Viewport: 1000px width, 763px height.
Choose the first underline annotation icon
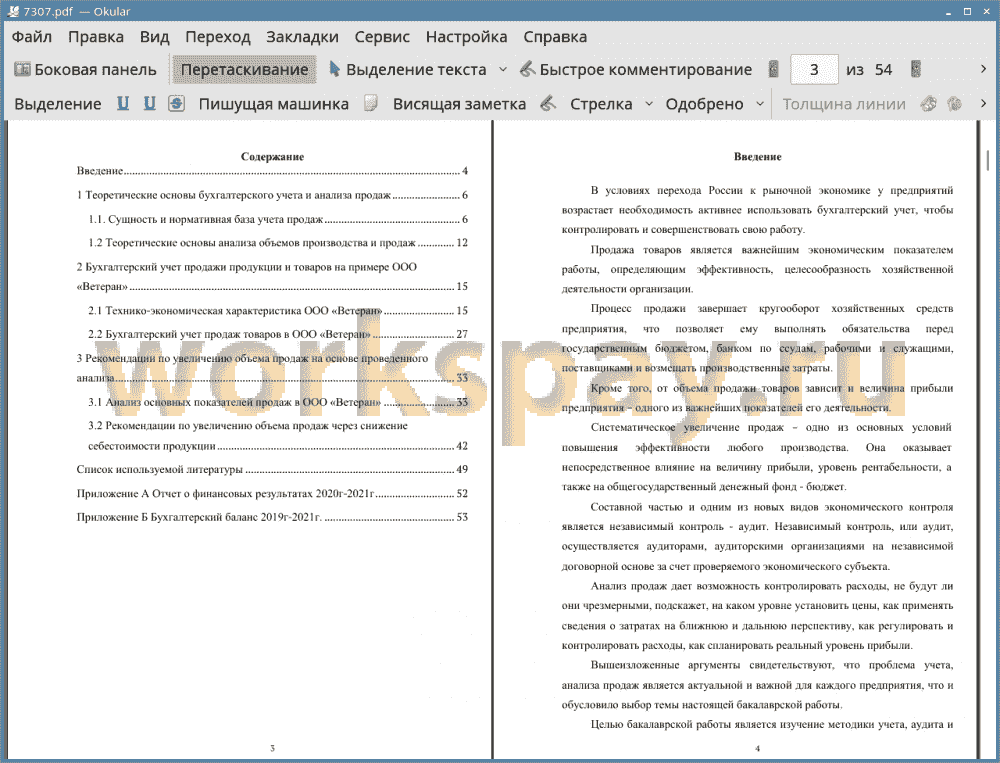pos(123,103)
